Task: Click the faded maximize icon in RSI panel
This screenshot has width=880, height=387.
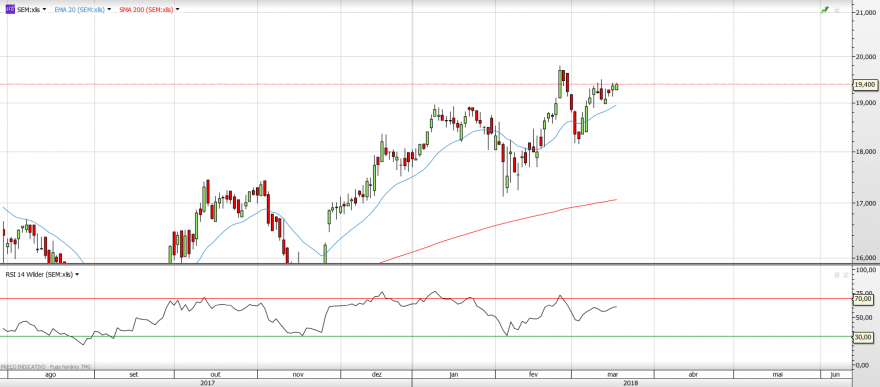Action: (x=837, y=274)
